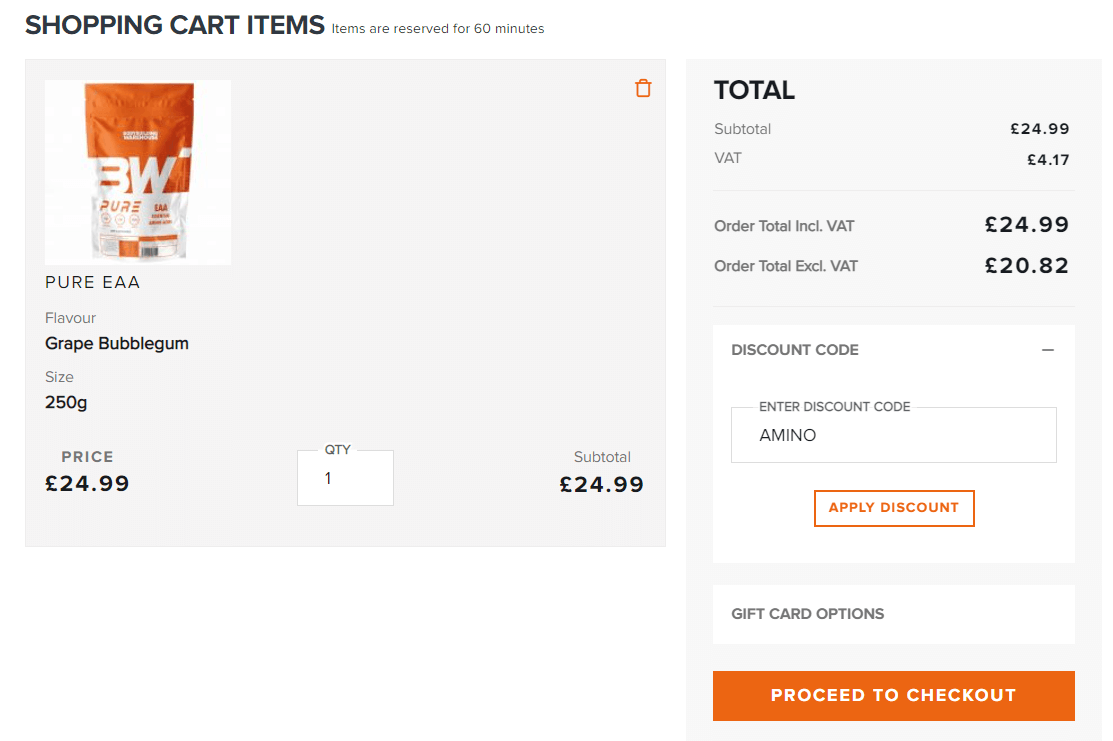Collapse discount code section with minus icon
Screen dimensions: 1113x741
tap(1047, 350)
